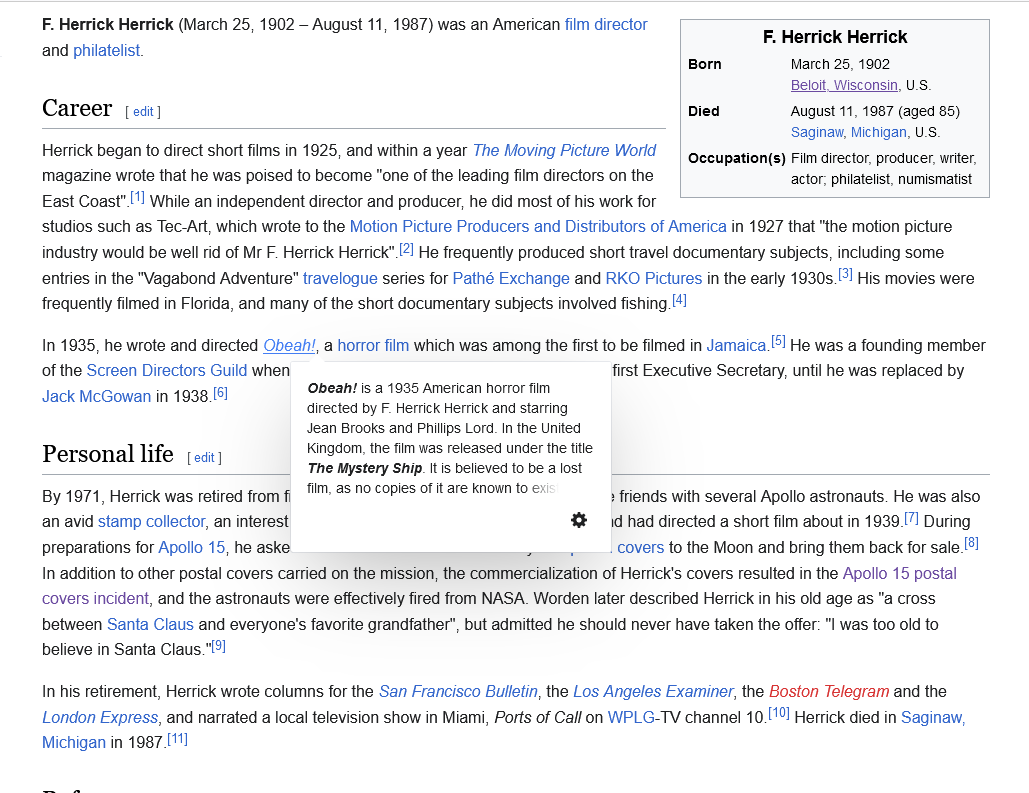1029x793 pixels.
Task: Open Beloit, Wisconsin link in infobox
Action: coord(844,85)
